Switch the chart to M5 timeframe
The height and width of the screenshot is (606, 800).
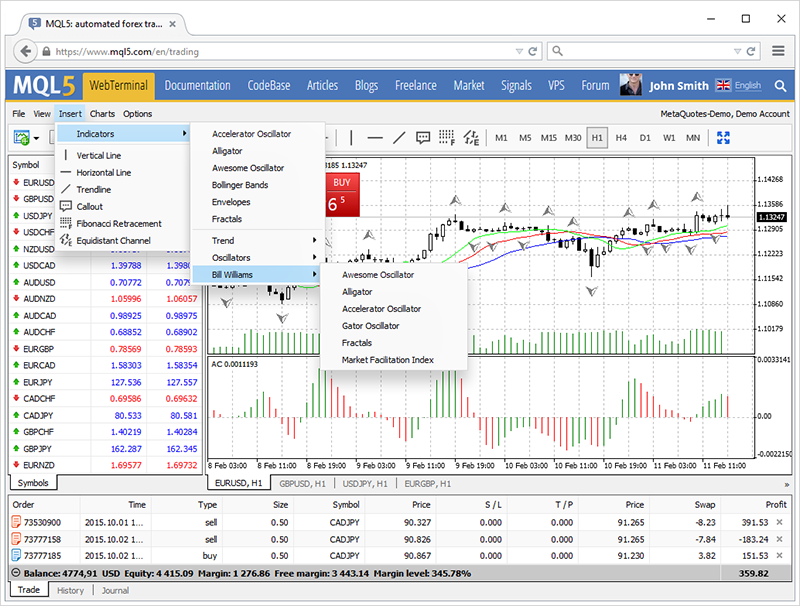[x=524, y=139]
